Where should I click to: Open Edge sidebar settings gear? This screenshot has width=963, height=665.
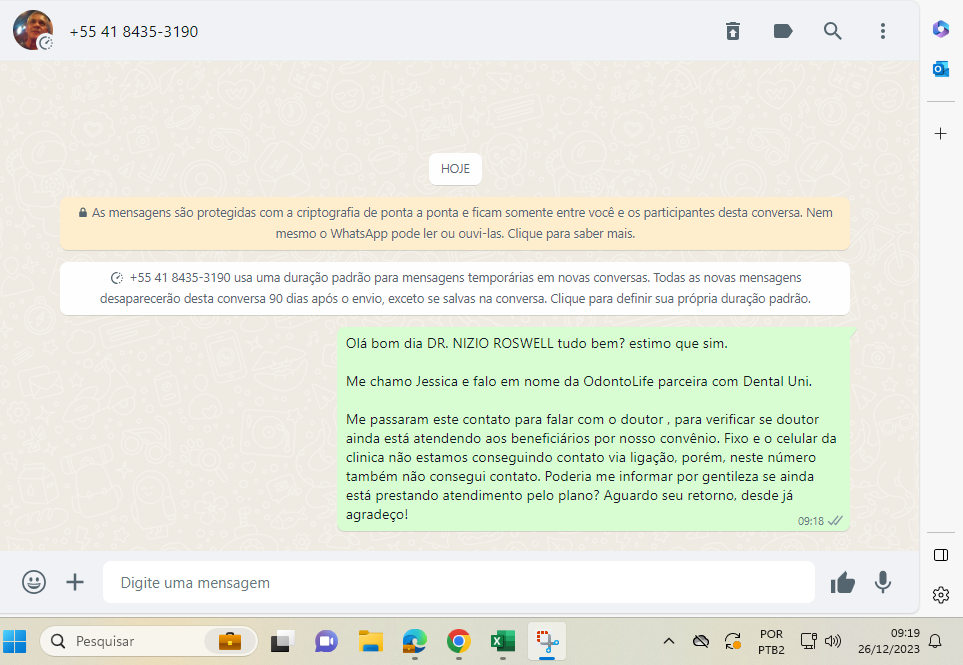(940, 595)
